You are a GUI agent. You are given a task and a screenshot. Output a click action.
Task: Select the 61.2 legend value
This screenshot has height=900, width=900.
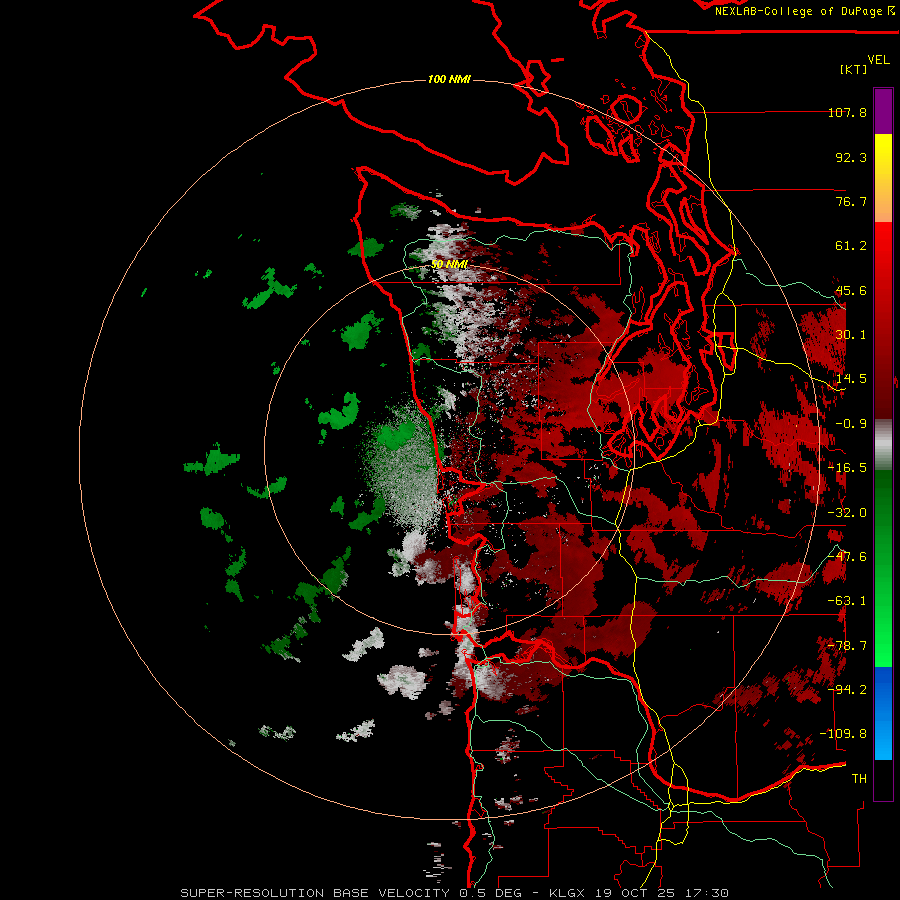coord(851,246)
